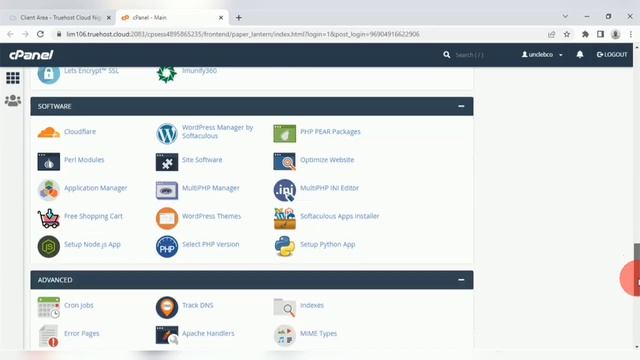Viewport: 640px width, 360px height.
Task: Click the site lock security icon
Action: [x=59, y=34]
